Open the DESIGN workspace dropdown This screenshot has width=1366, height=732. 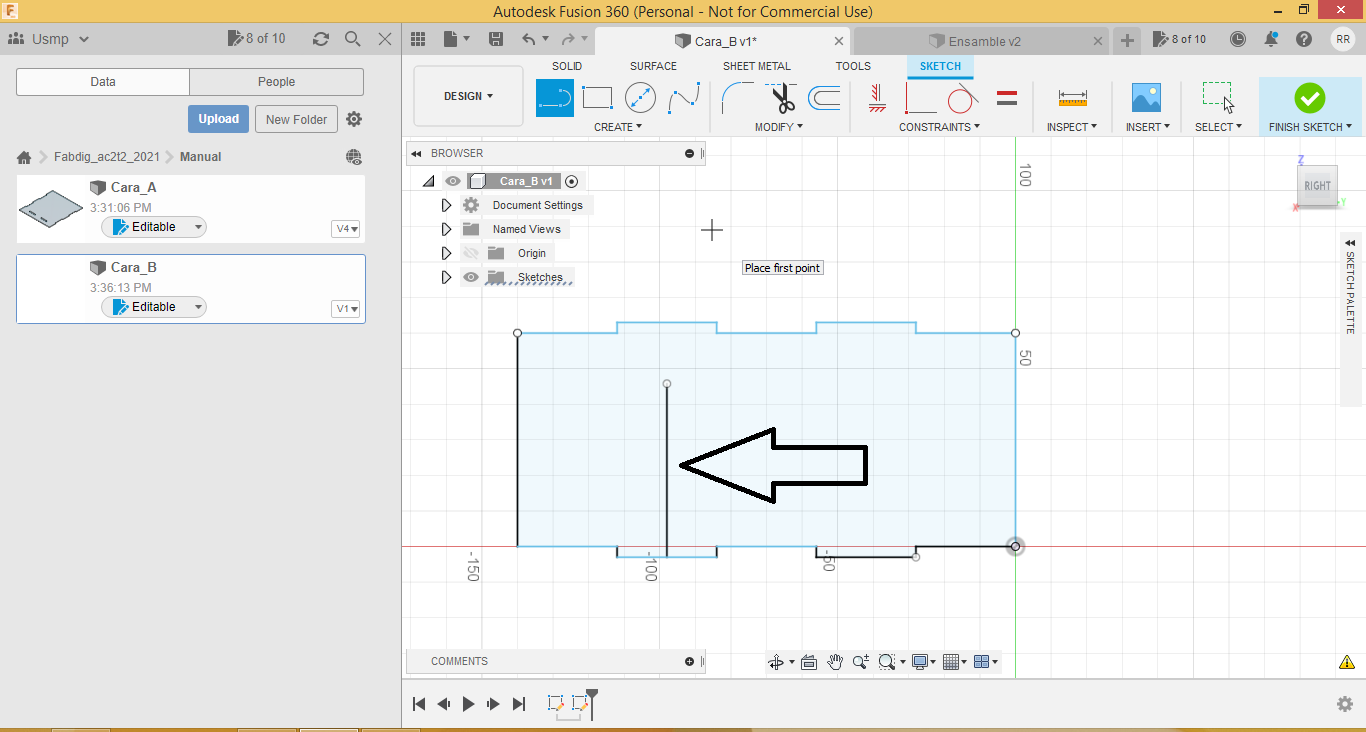[468, 96]
